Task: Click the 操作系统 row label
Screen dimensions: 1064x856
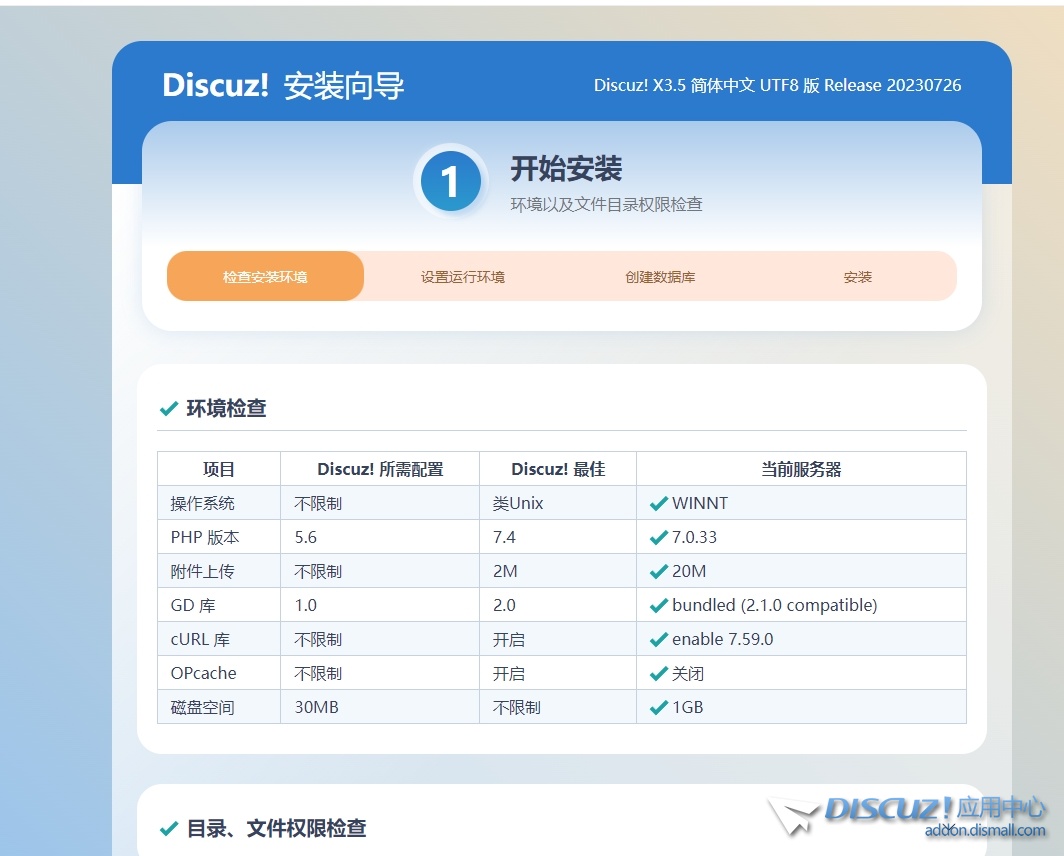Action: coord(202,504)
